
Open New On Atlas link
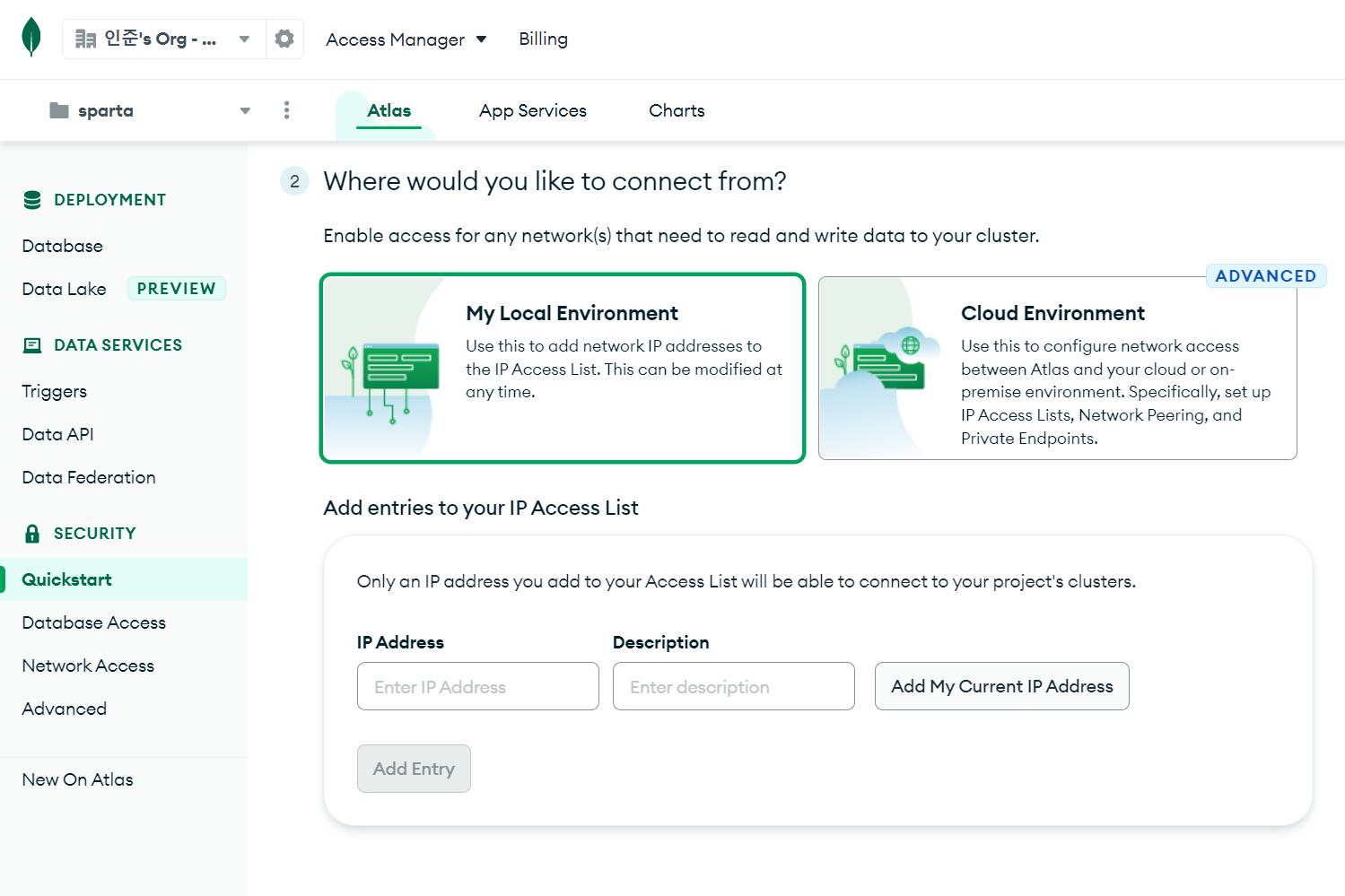coord(78,779)
